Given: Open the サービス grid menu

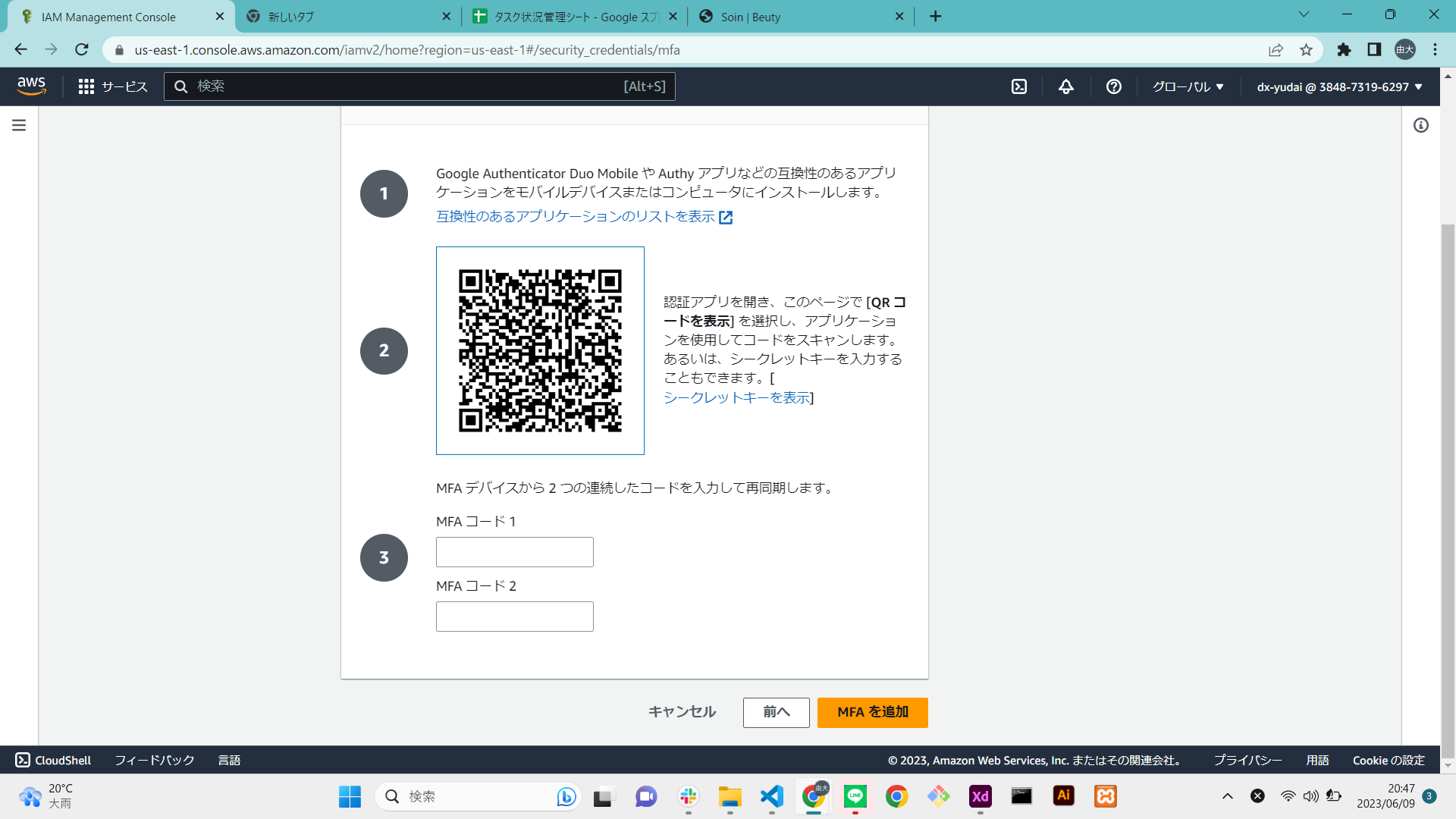Looking at the screenshot, I should pyautogui.click(x=113, y=86).
